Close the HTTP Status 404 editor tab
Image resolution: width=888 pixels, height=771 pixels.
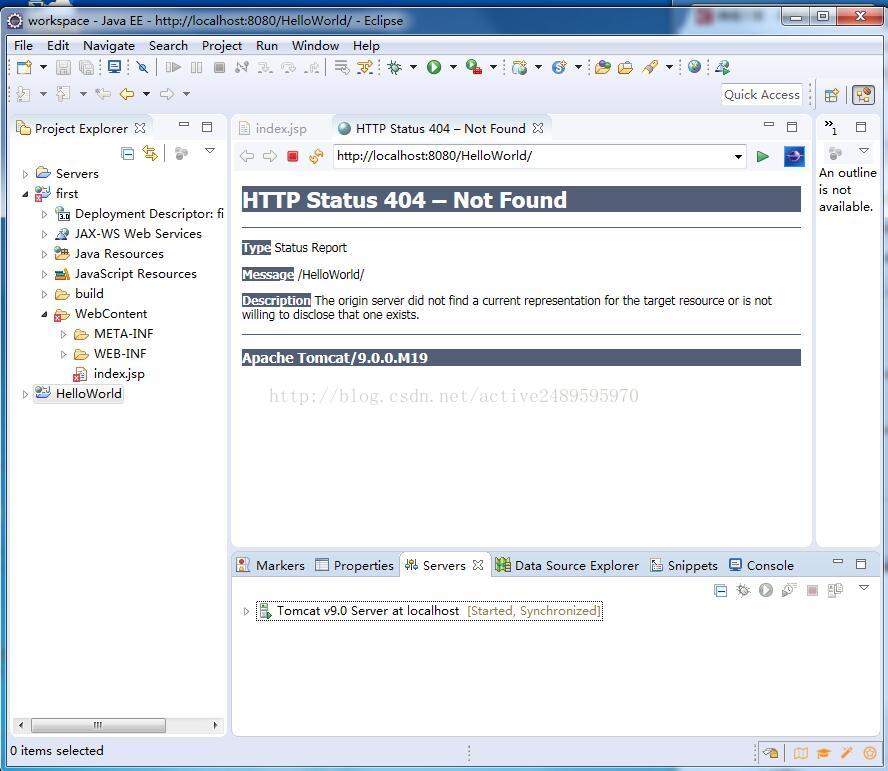click(538, 129)
